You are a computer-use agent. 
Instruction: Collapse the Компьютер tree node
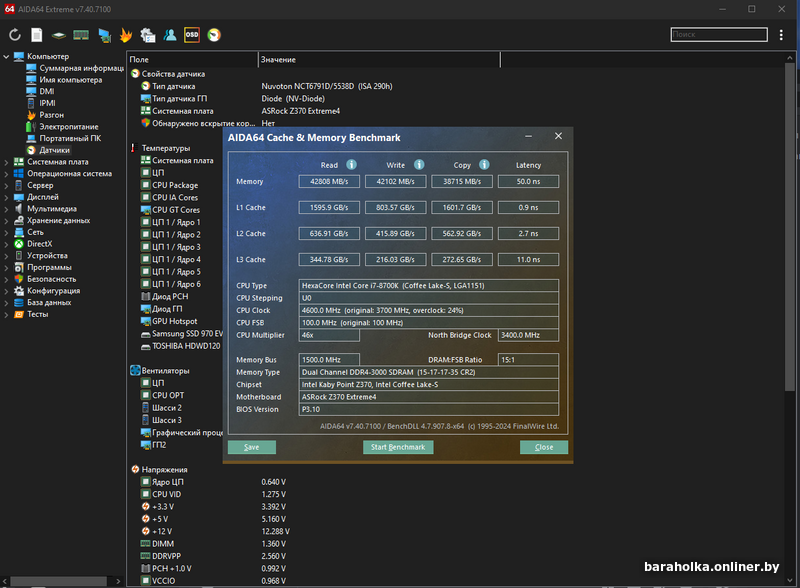click(6, 56)
